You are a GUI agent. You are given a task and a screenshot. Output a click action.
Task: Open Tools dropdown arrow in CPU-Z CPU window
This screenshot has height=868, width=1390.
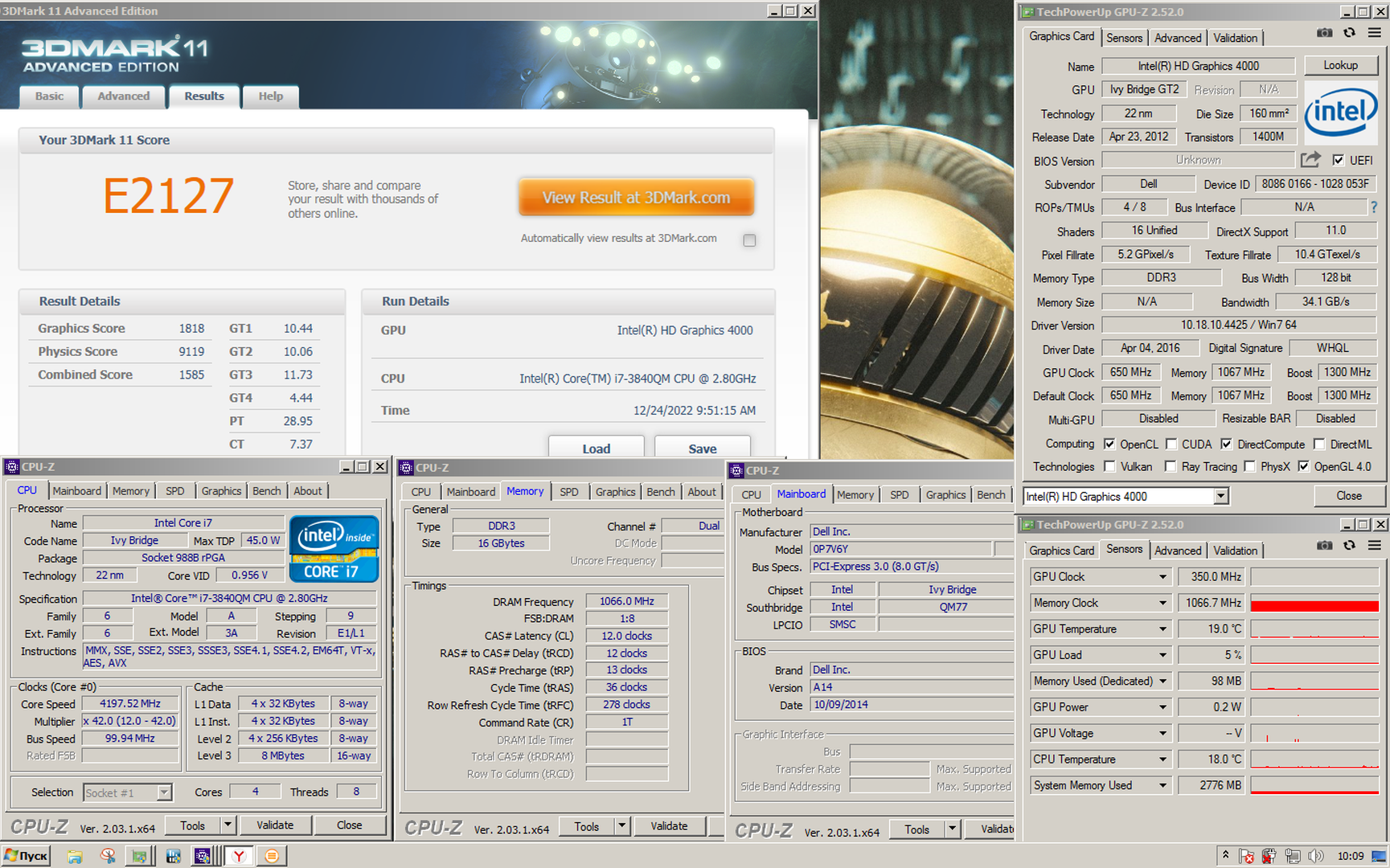[x=228, y=825]
